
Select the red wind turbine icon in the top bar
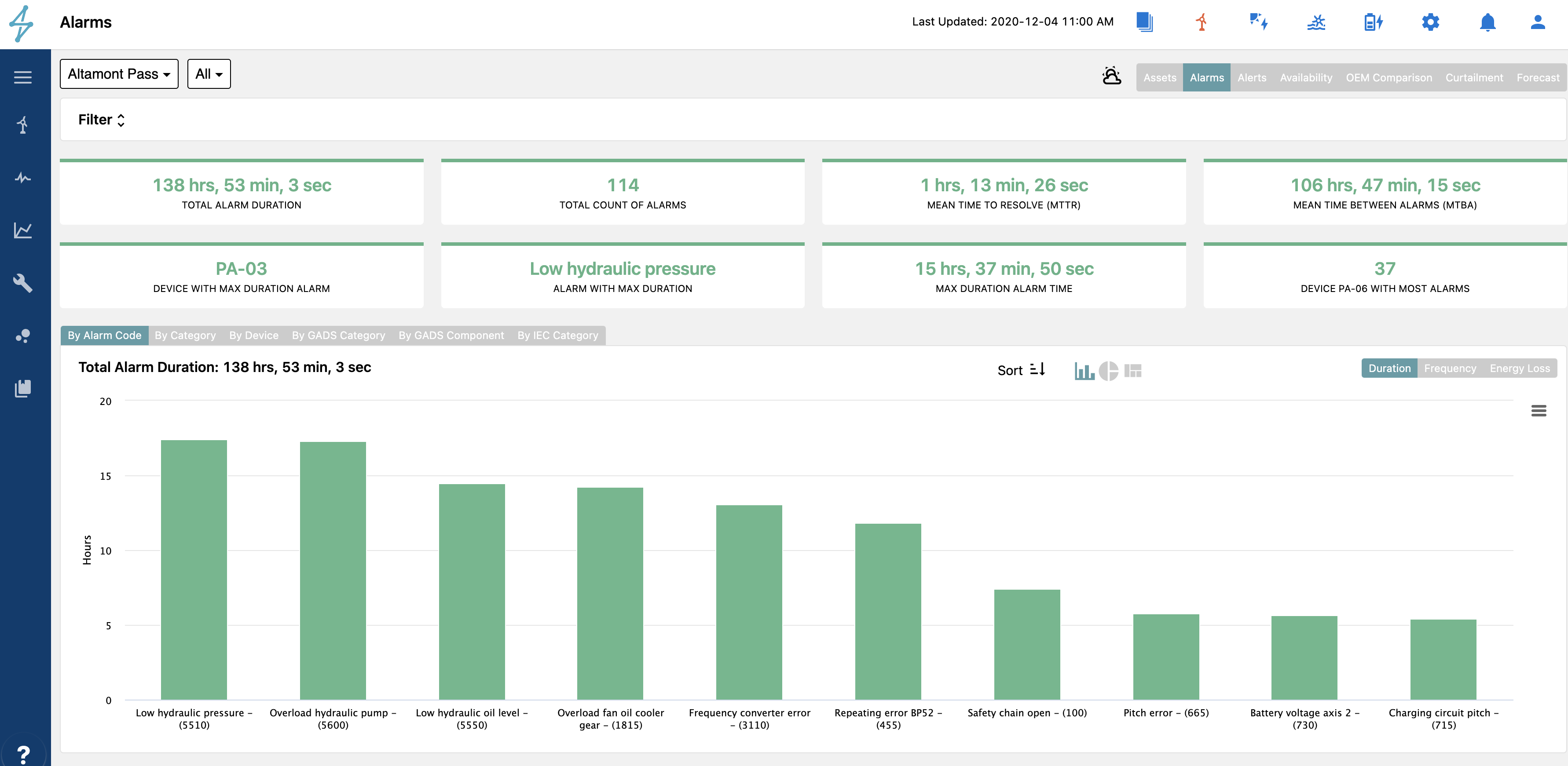point(1202,22)
